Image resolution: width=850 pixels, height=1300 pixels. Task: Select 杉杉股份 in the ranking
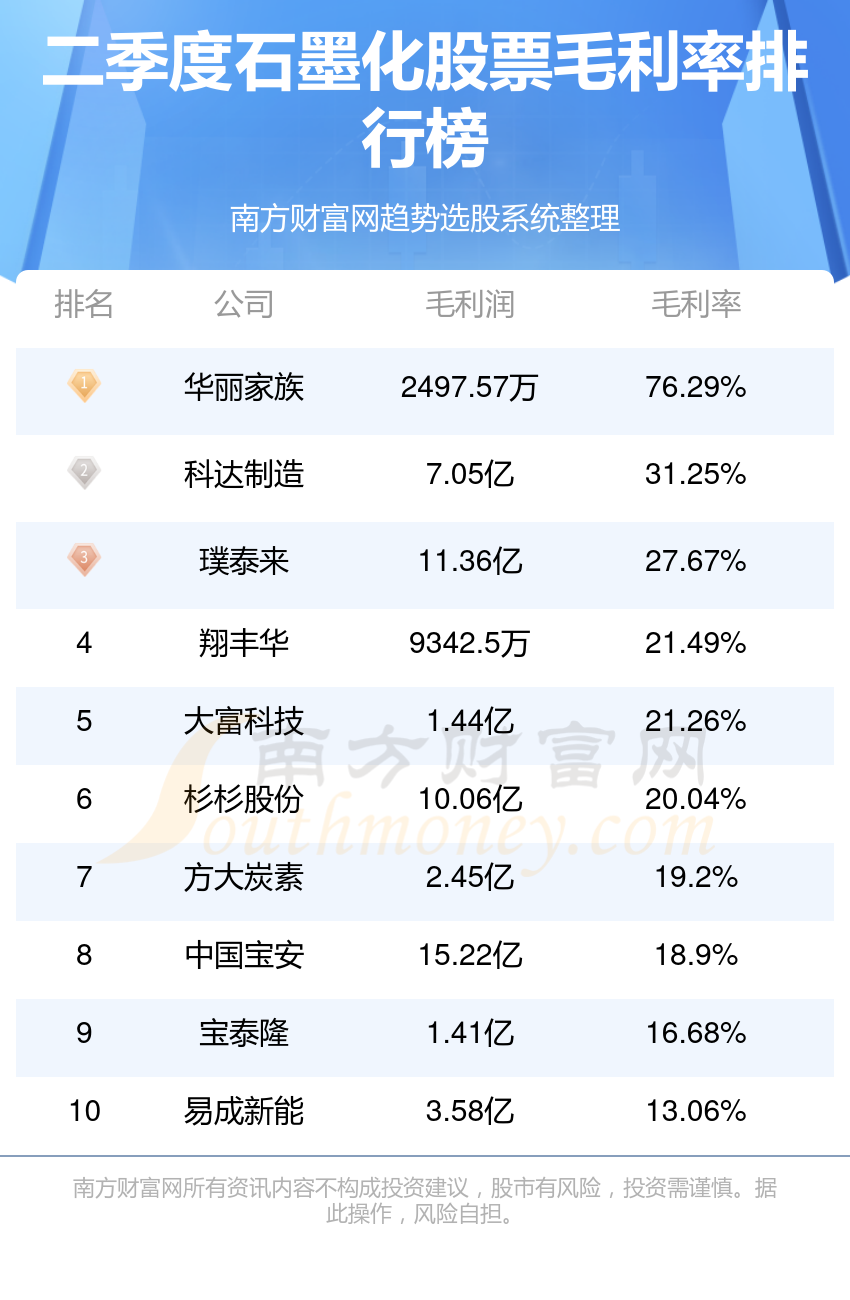pos(243,799)
